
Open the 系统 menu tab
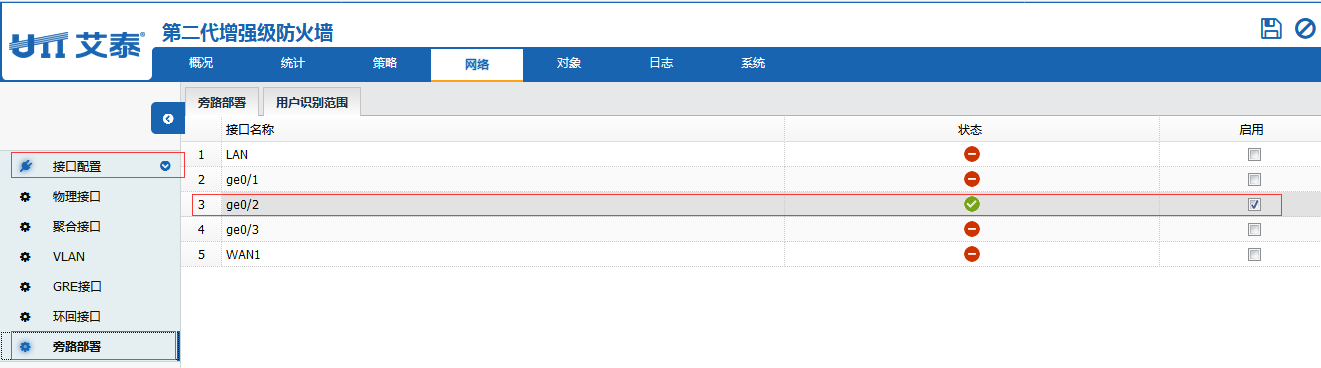(753, 63)
